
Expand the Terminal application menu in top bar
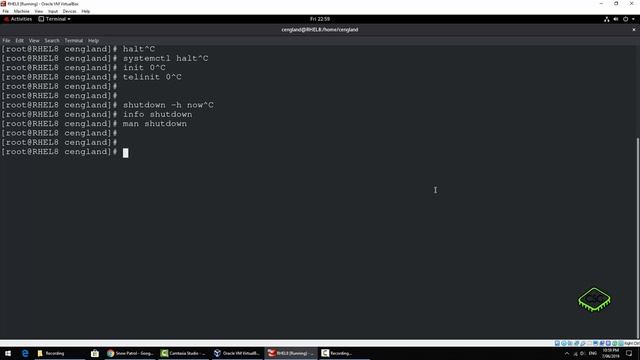pos(54,19)
